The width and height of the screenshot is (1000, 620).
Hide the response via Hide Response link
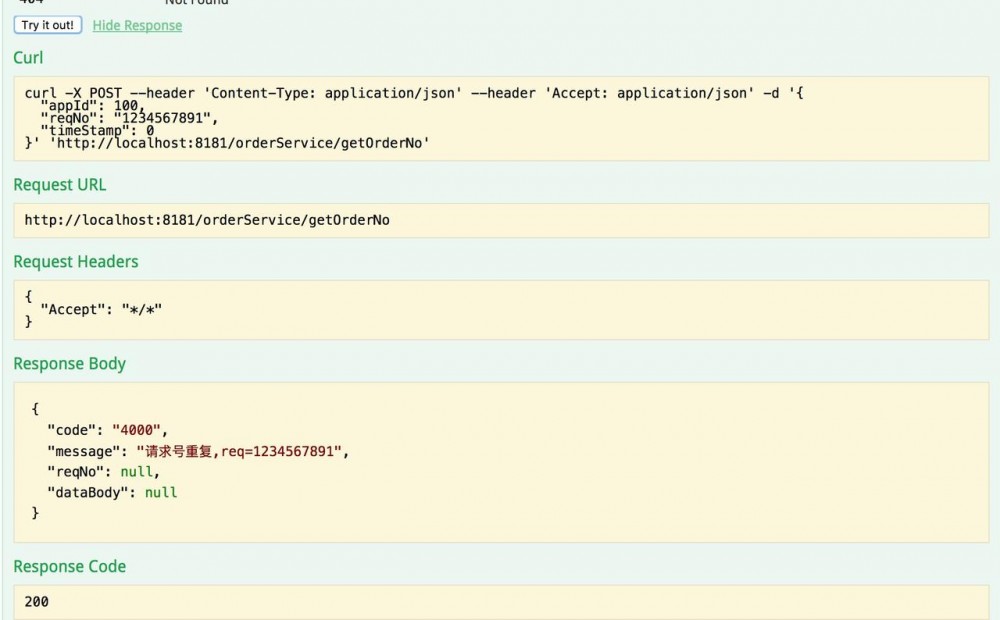point(137,25)
